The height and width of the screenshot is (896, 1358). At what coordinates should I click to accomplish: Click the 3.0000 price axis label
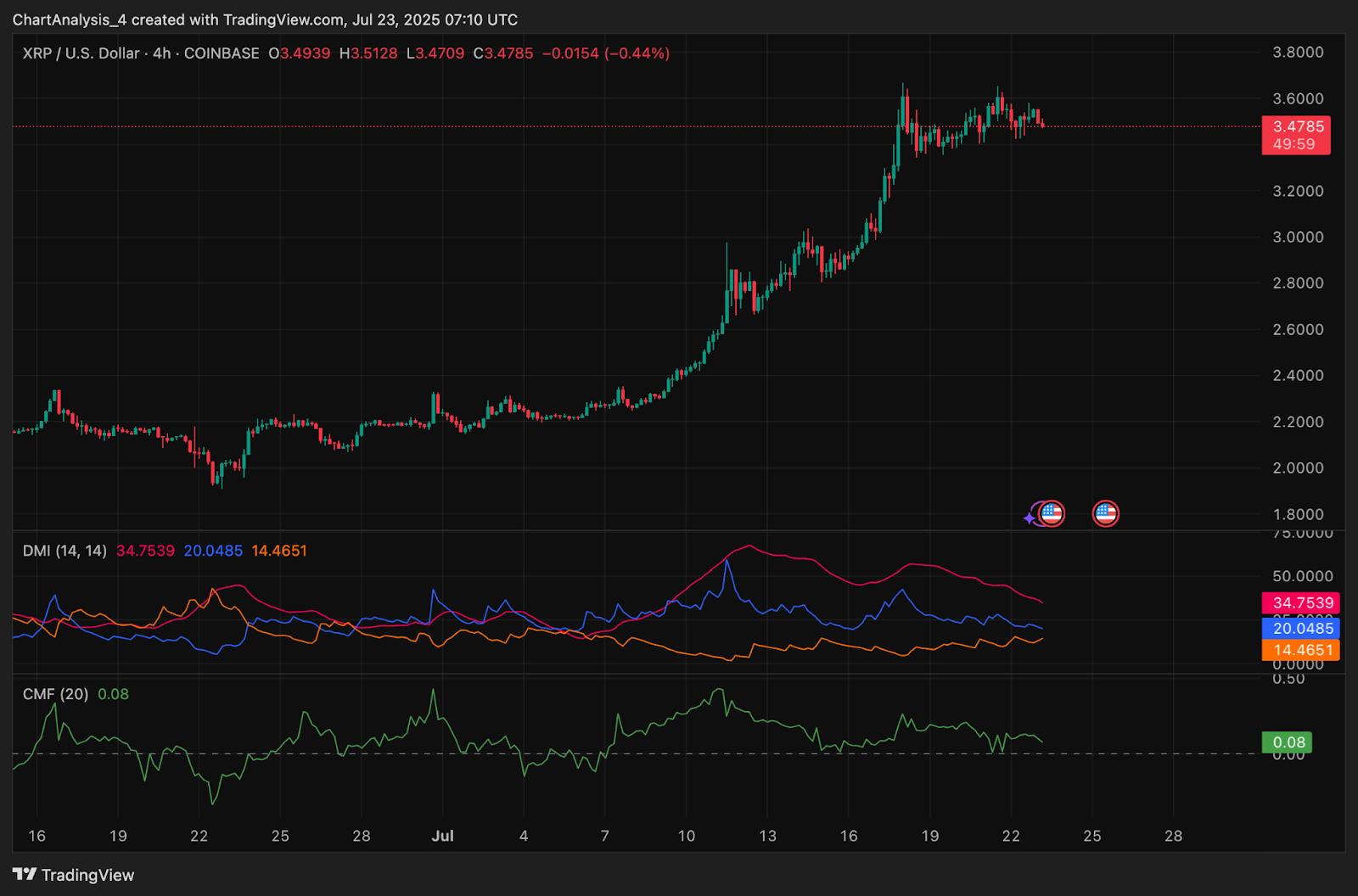[1298, 238]
